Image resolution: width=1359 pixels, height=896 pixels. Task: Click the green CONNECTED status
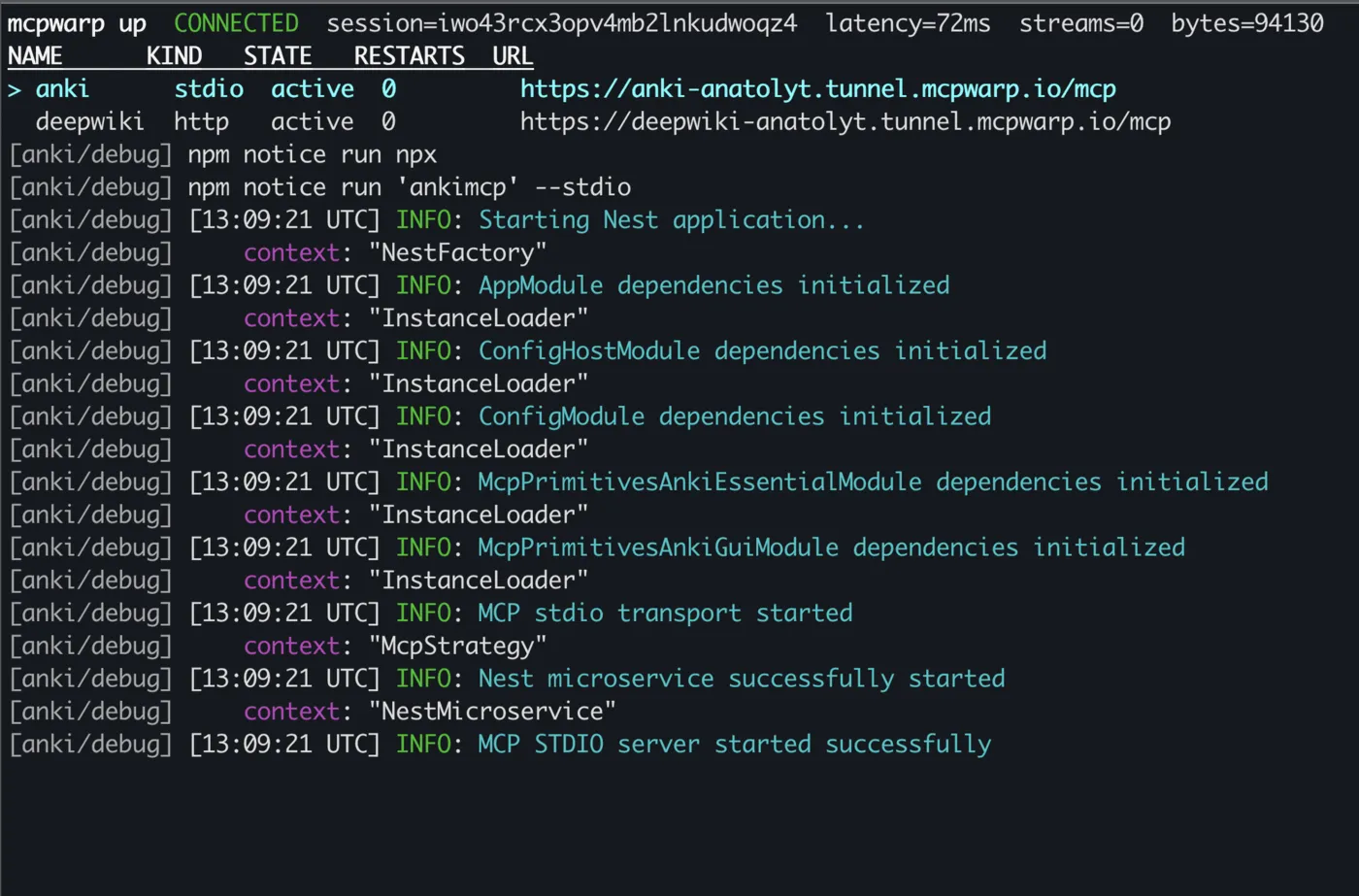coord(236,23)
